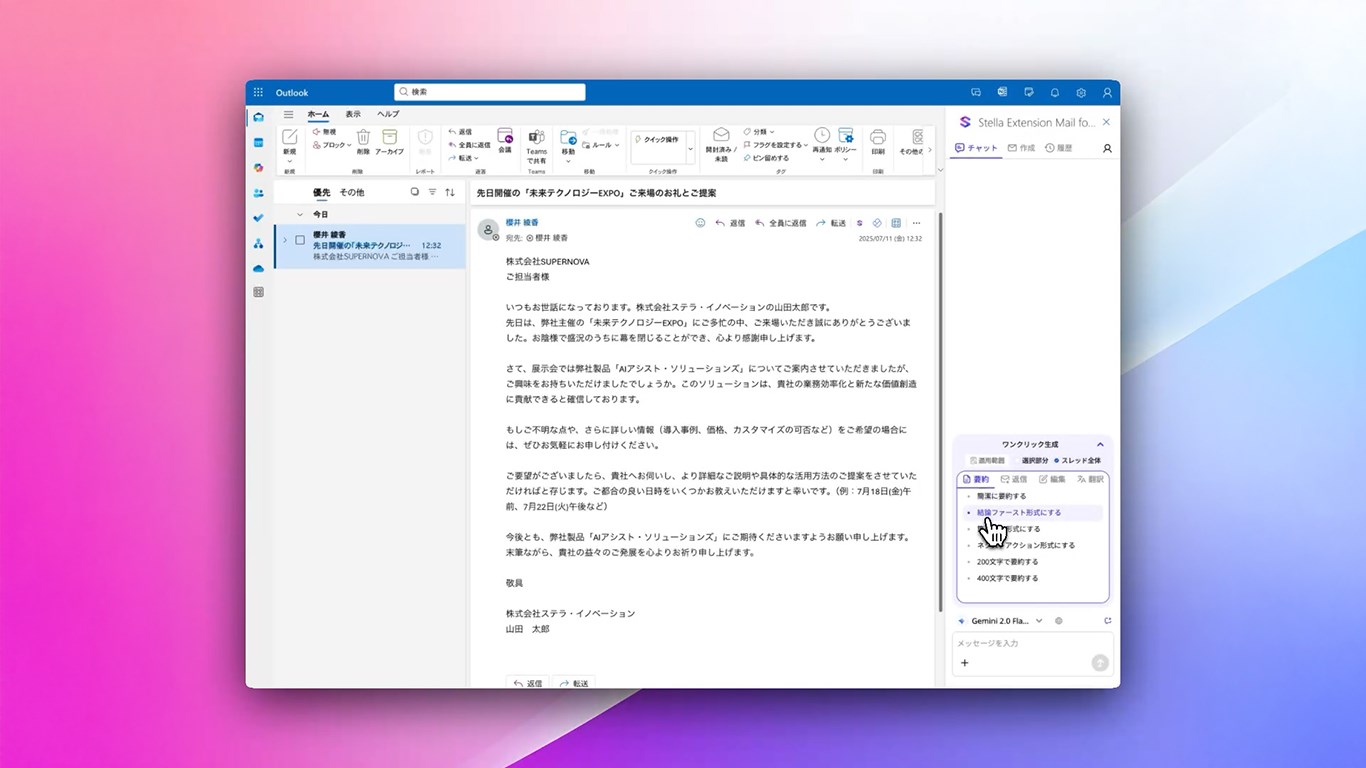This screenshot has height=768, width=1366.
Task: Collapse the 今日 group in message list
Action: [x=299, y=214]
